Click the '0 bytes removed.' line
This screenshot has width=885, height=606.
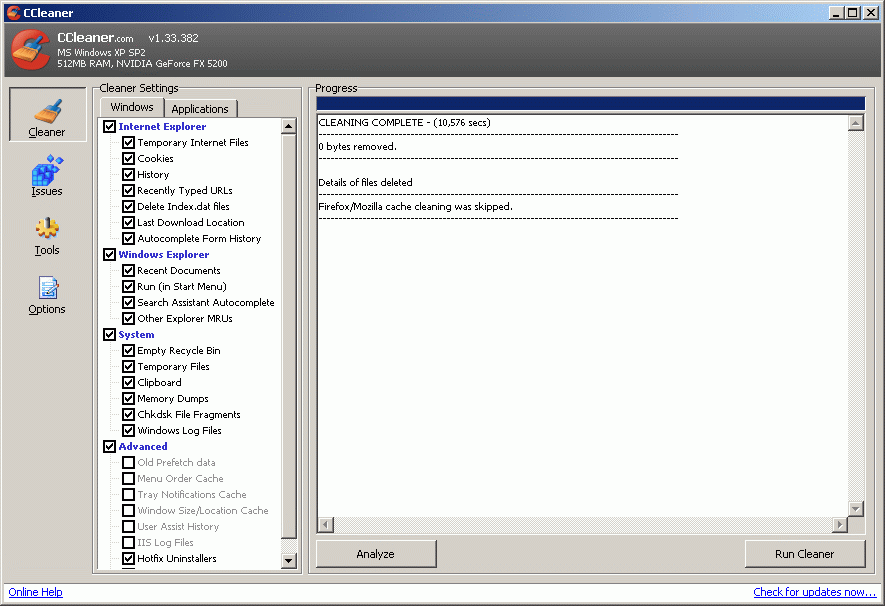pos(358,147)
